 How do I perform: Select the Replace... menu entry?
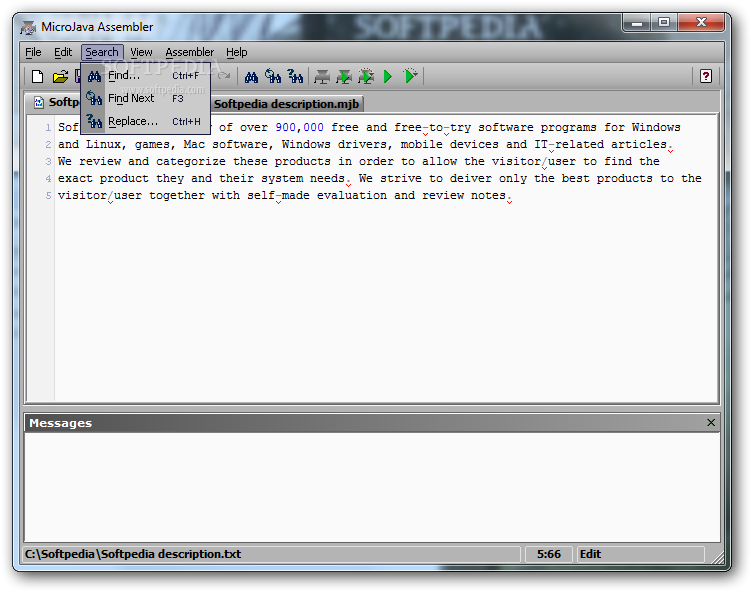pos(146,121)
